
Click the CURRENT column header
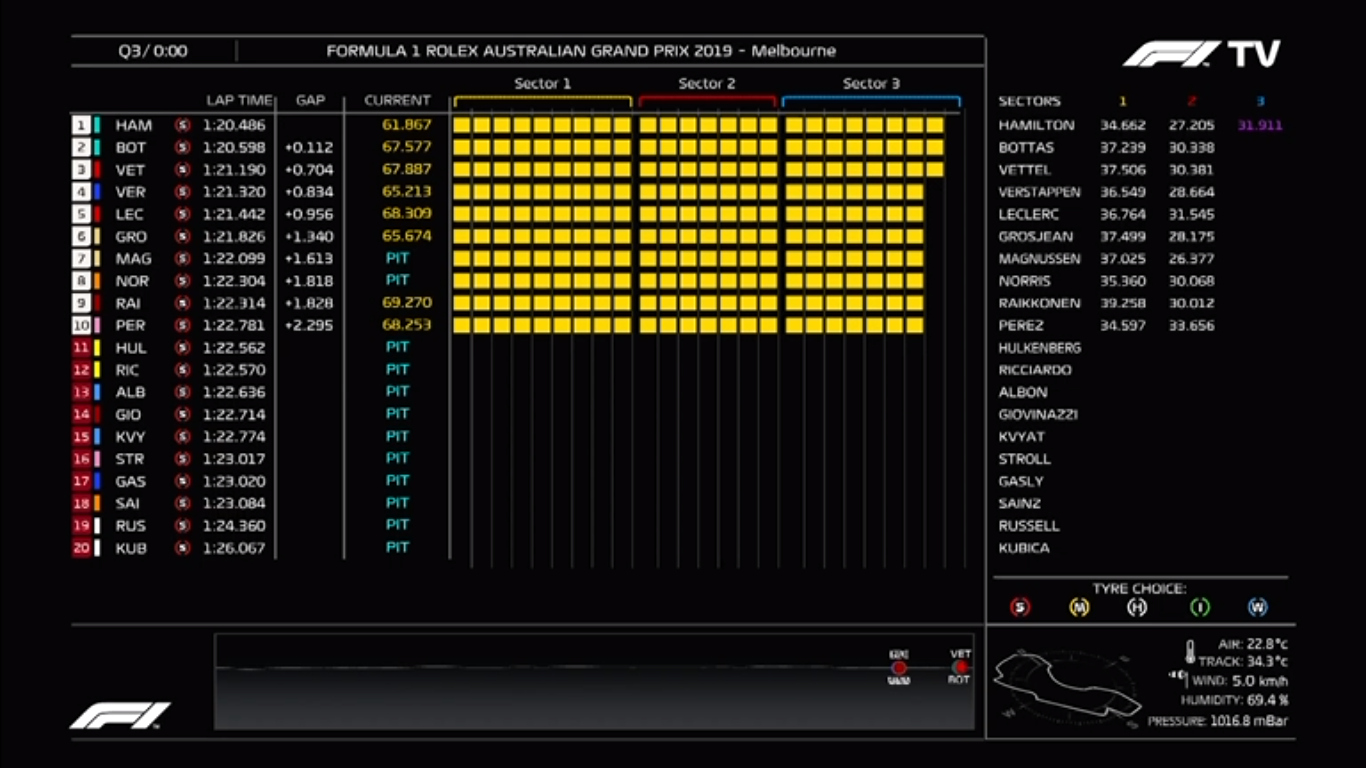(x=397, y=100)
